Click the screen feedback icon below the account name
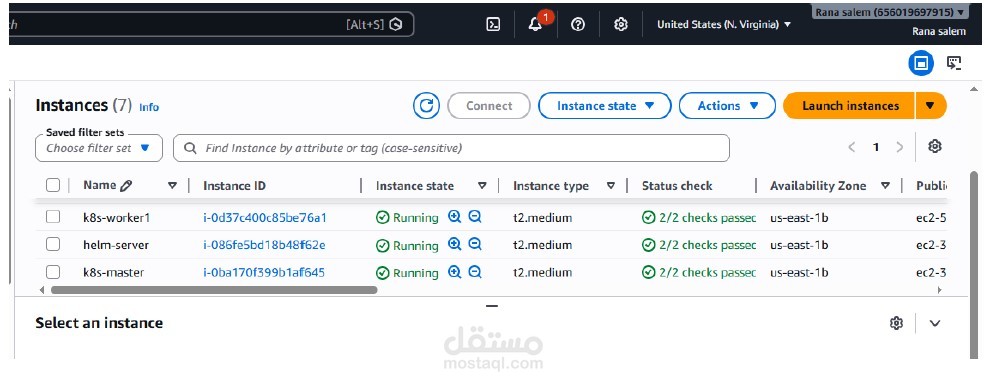This screenshot has width=988, height=380. (x=955, y=63)
